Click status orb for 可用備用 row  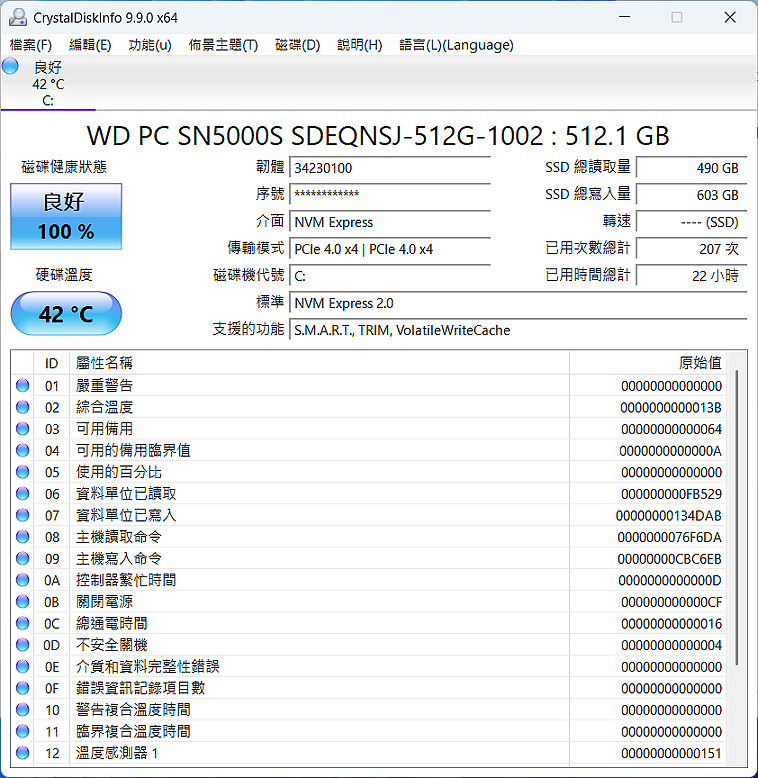click(x=22, y=429)
